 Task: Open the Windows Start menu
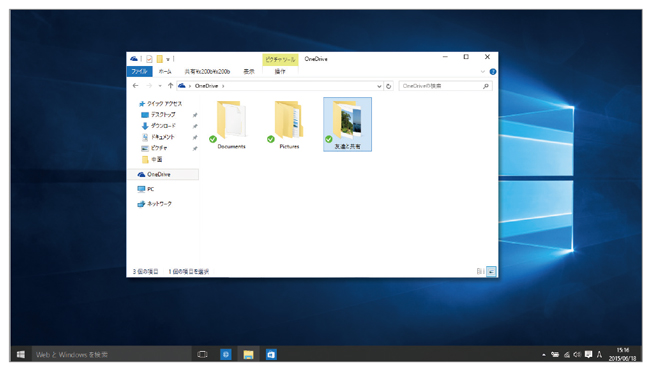21,354
